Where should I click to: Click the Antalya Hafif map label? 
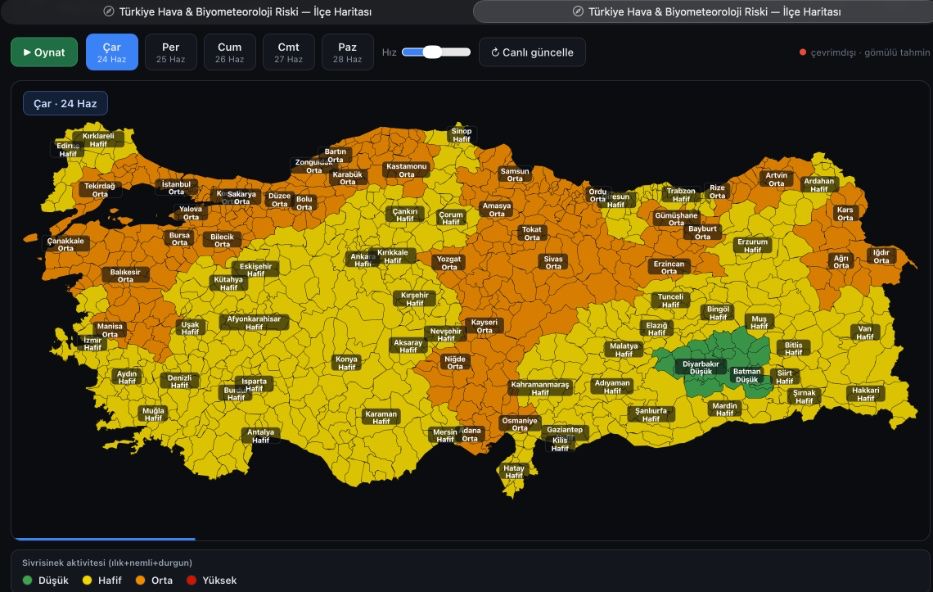click(261, 436)
